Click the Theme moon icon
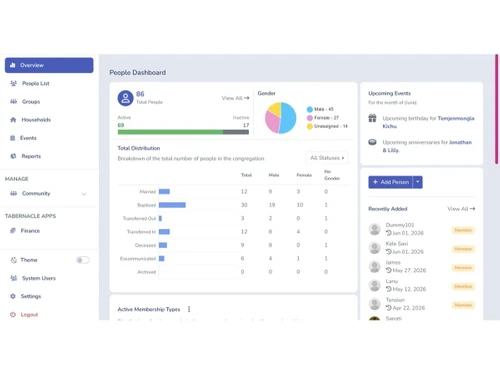This screenshot has width=500, height=375. 13,260
